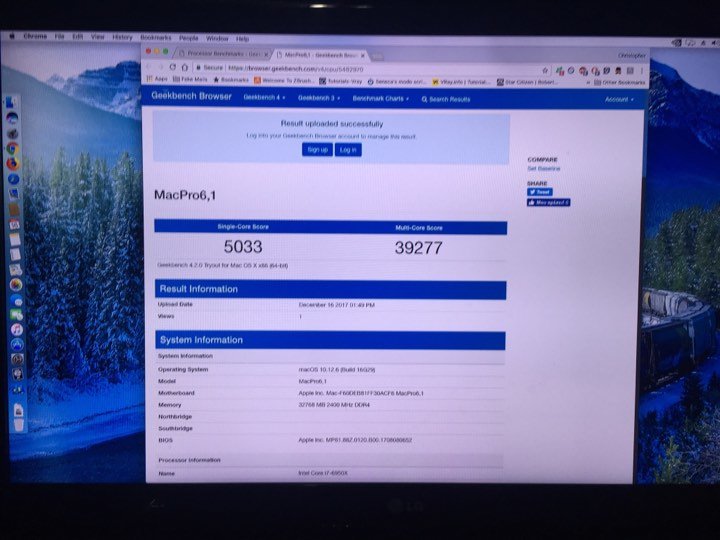
Task: Open the Apps bookmarks shortcut
Action: click(157, 79)
